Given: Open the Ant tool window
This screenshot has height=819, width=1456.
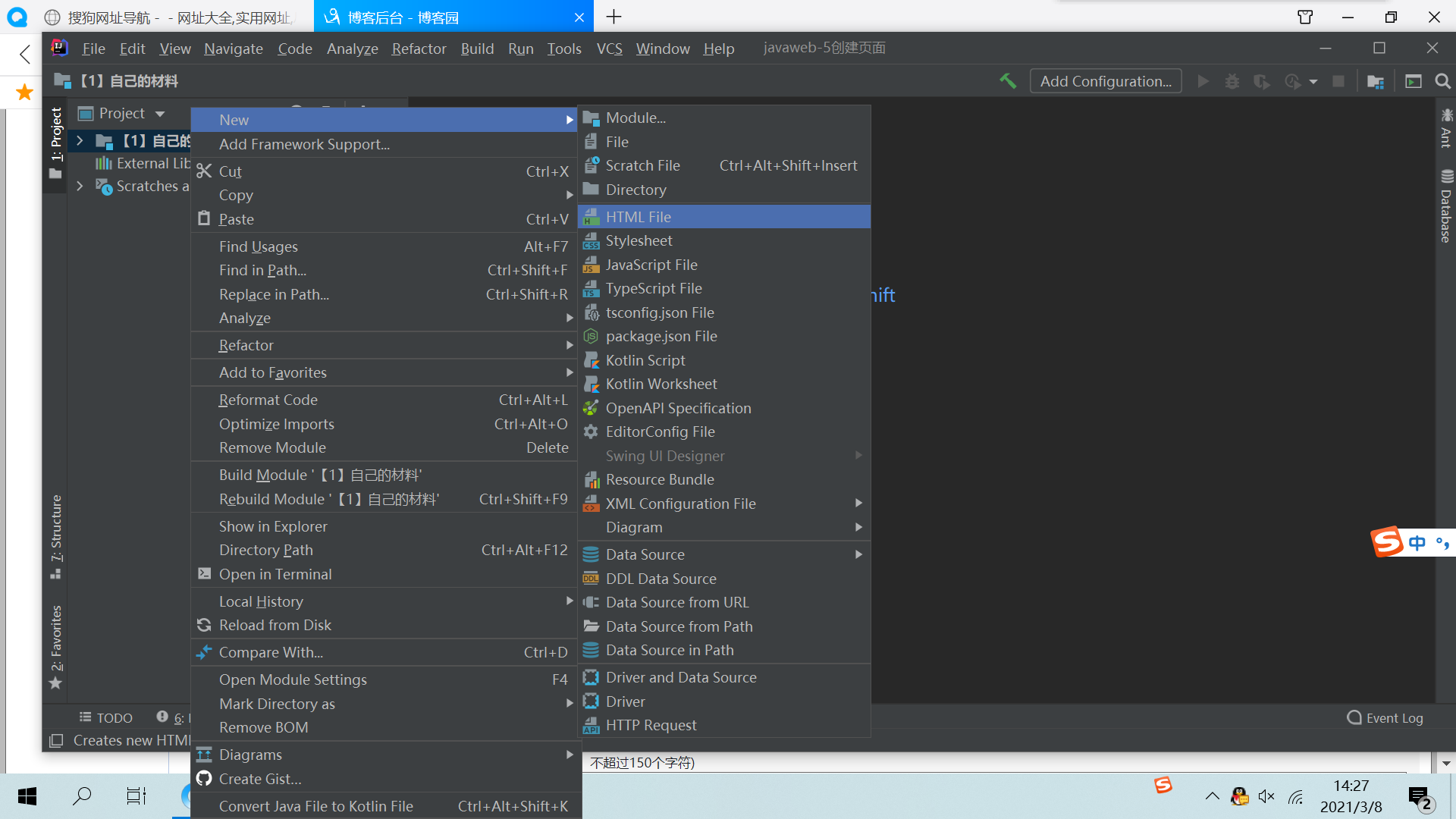Looking at the screenshot, I should click(x=1446, y=127).
